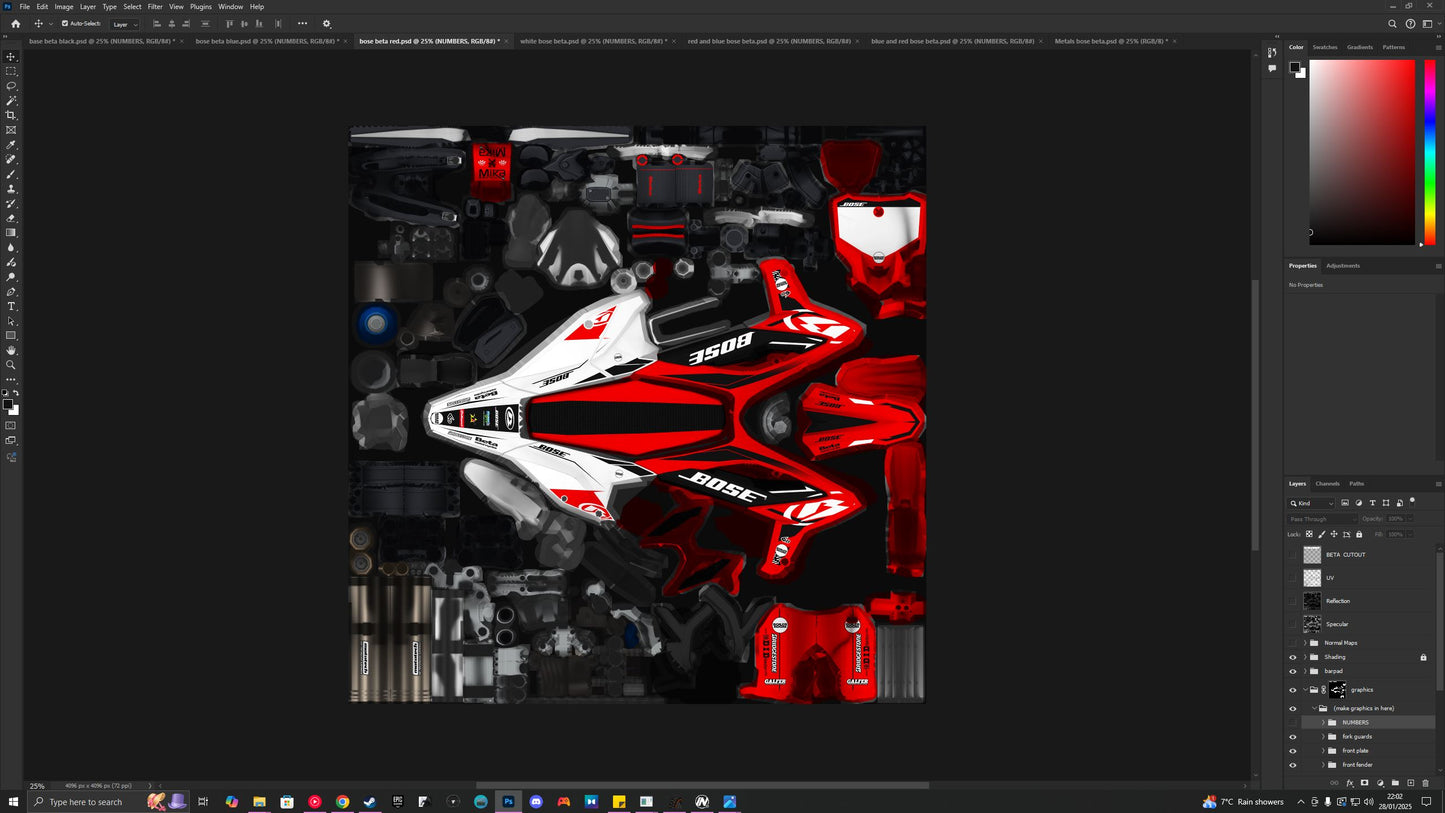Image resolution: width=1445 pixels, height=813 pixels.
Task: Toggle the Auto-Select checkbox
Action: [65, 23]
